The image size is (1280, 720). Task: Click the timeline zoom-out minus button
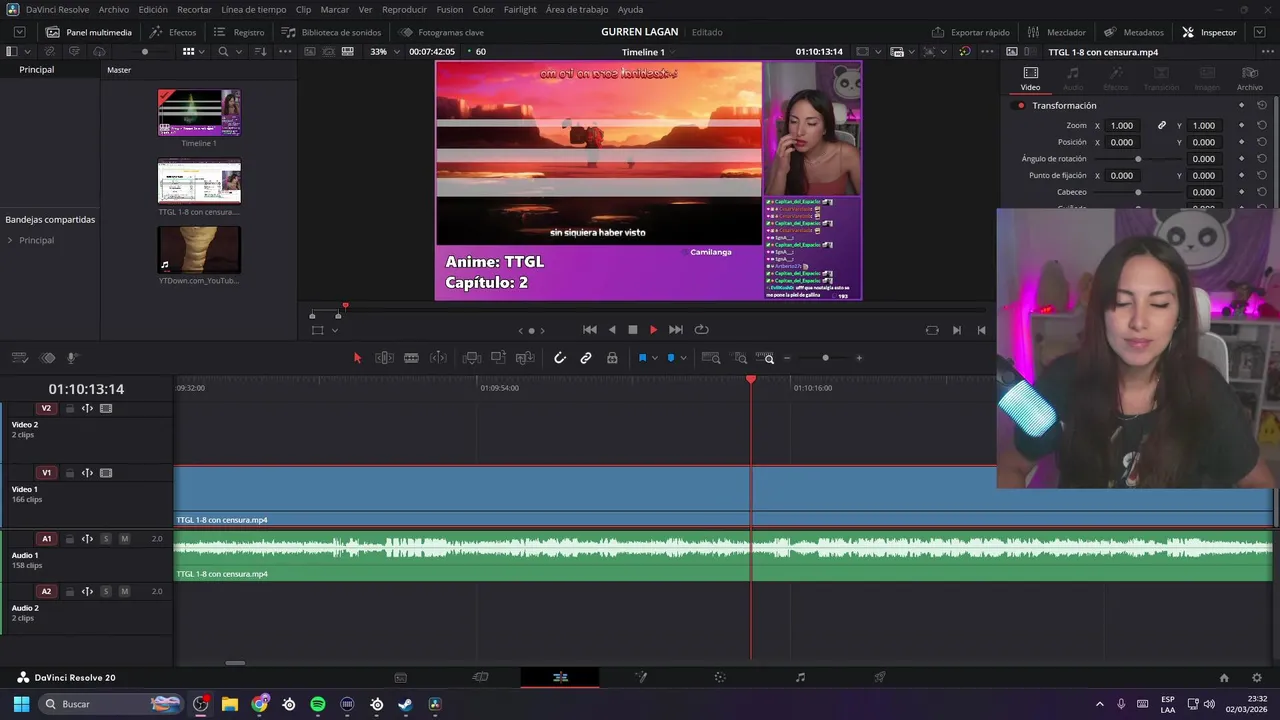pos(787,358)
